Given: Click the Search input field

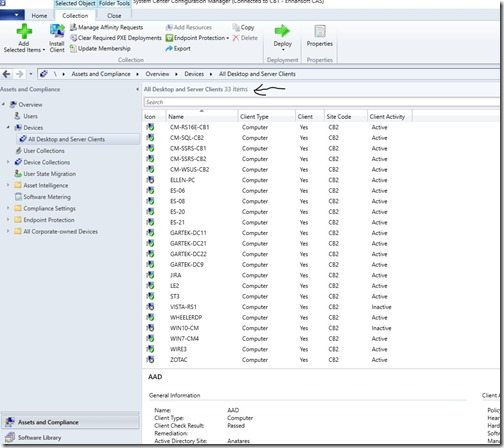Looking at the screenshot, I should [321, 102].
